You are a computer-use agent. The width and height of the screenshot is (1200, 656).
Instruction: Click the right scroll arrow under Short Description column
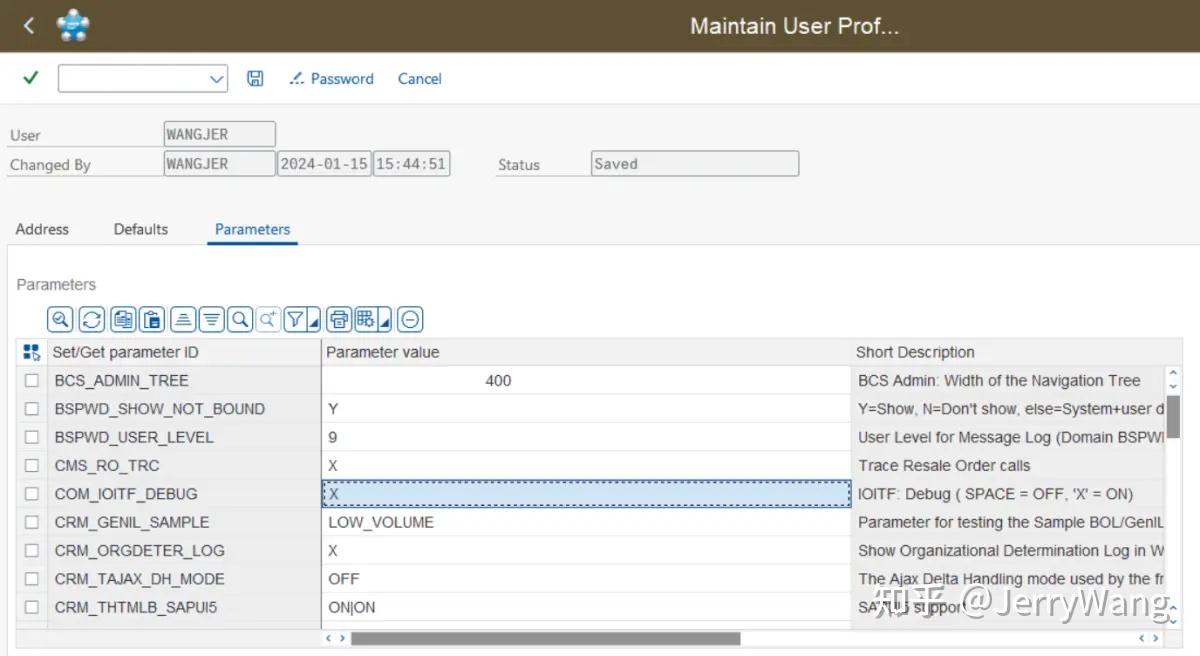pyautogui.click(x=1154, y=638)
